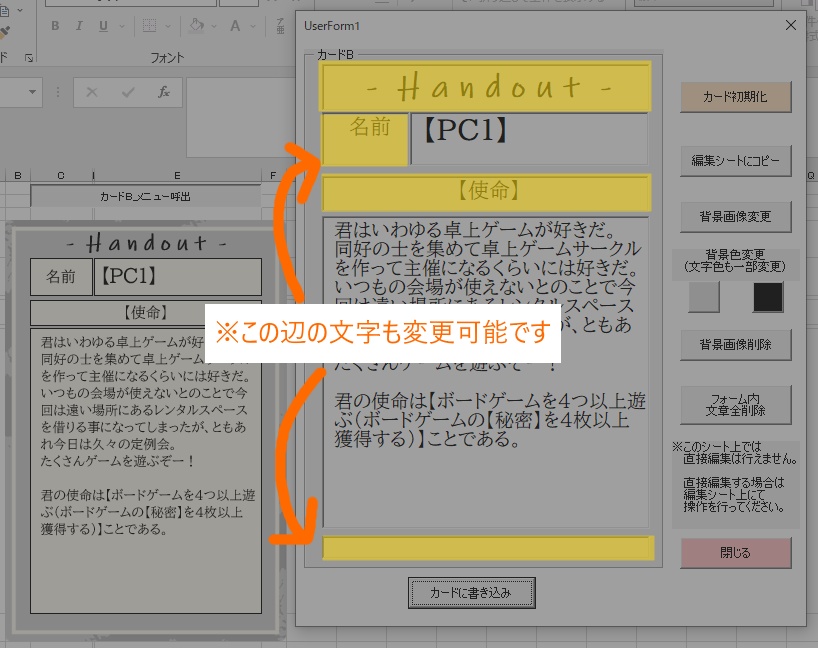Click the Enter (✓) icon in the formula bar

pyautogui.click(x=127, y=91)
